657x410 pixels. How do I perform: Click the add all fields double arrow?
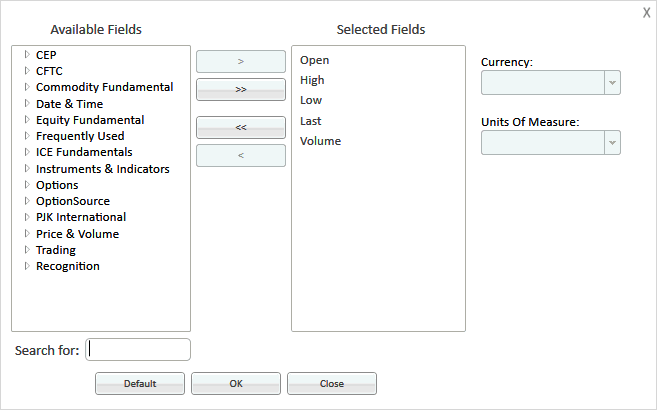241,90
